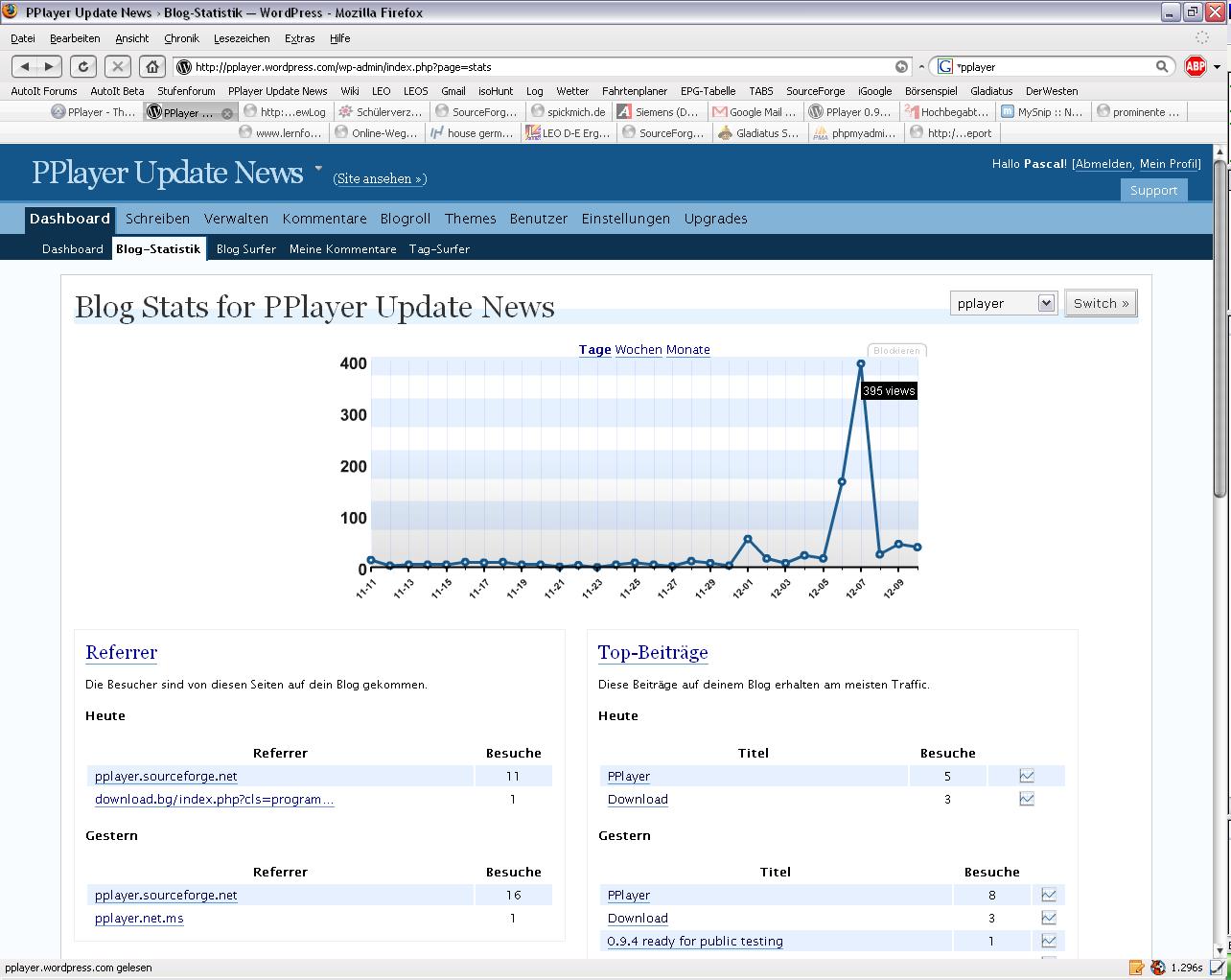The width and height of the screenshot is (1231, 980).
Task: Click the status bar Firebug-style icon
Action: pos(1157,968)
